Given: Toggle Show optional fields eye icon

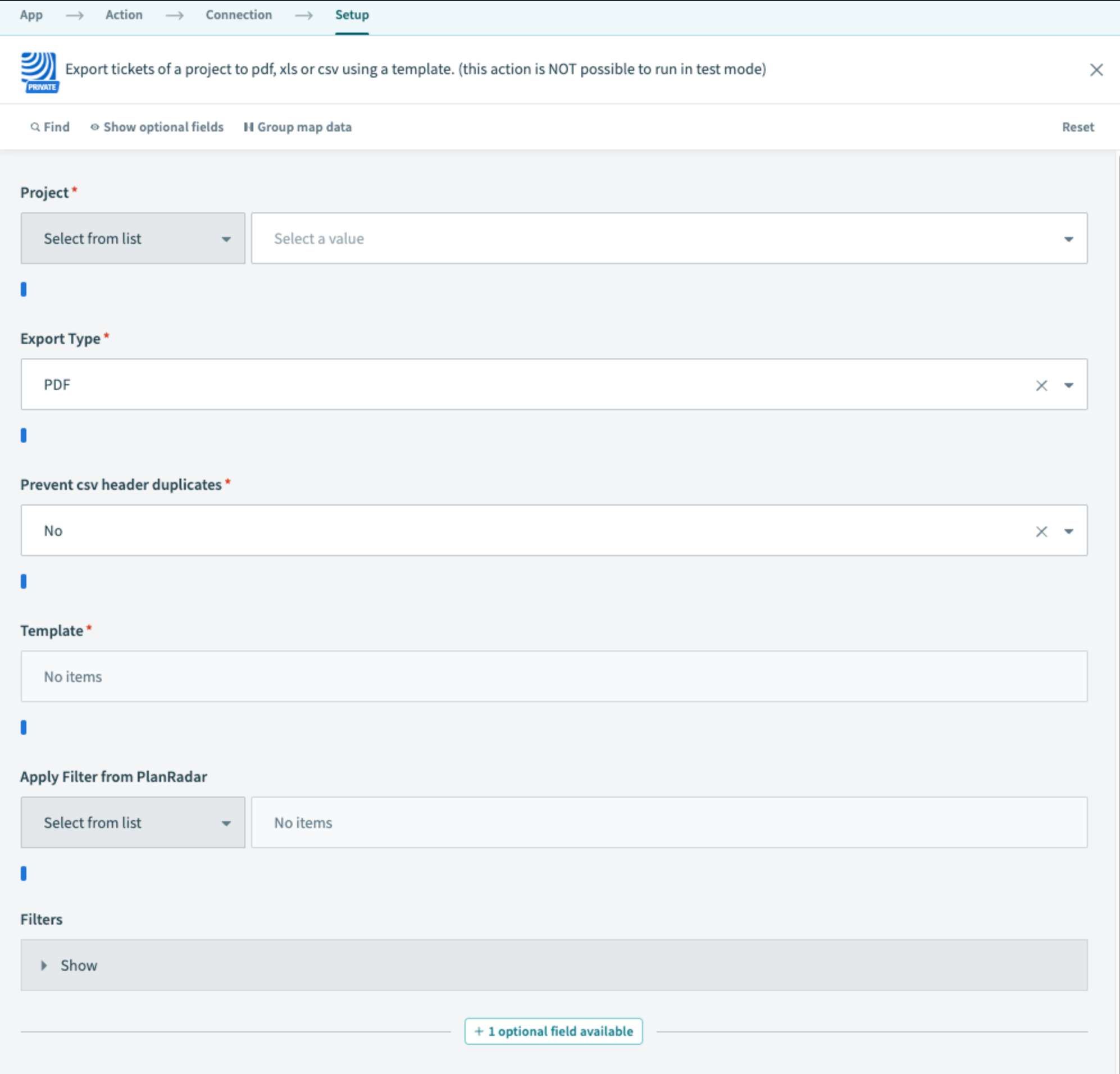Looking at the screenshot, I should click(95, 127).
